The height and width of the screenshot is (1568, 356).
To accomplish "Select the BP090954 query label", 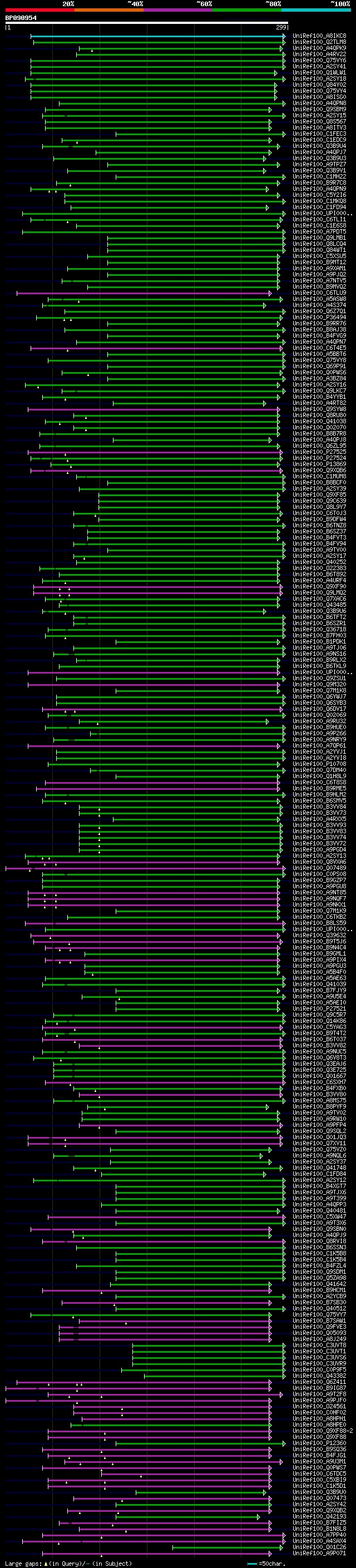I will (21, 18).
